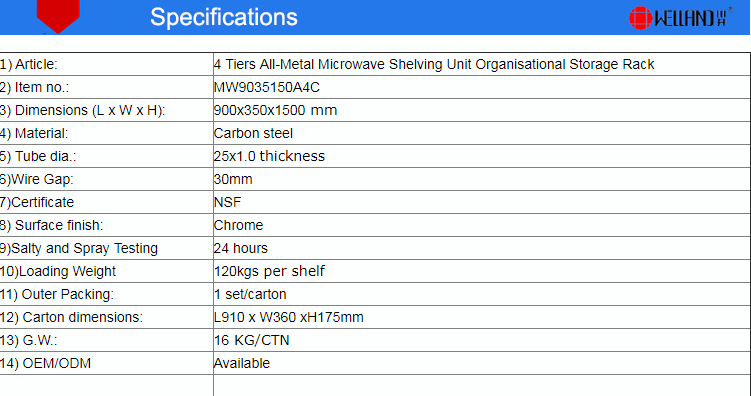
Task: Click the NSF certificate value
Action: coord(228,202)
